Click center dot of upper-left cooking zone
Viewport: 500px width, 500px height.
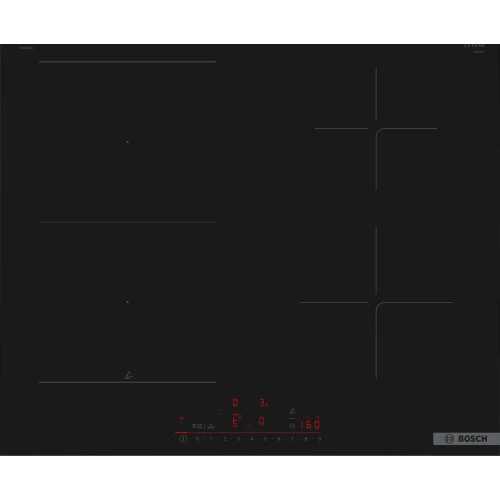click(127, 142)
